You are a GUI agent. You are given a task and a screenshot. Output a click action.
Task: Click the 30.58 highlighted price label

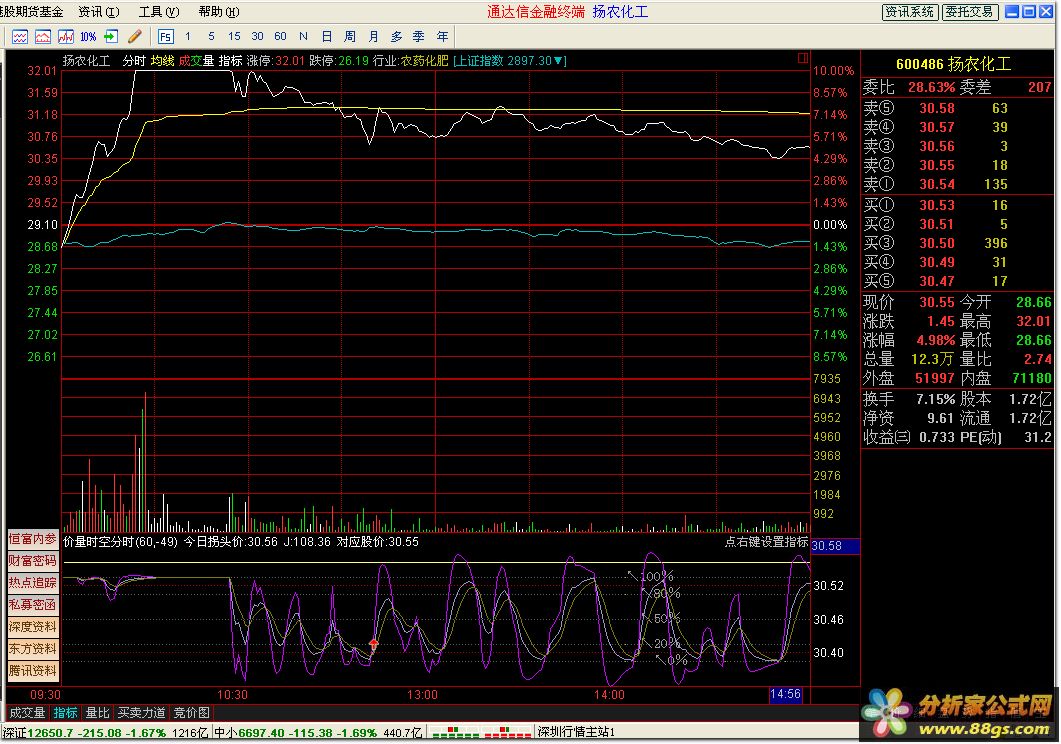pyautogui.click(x=835, y=546)
